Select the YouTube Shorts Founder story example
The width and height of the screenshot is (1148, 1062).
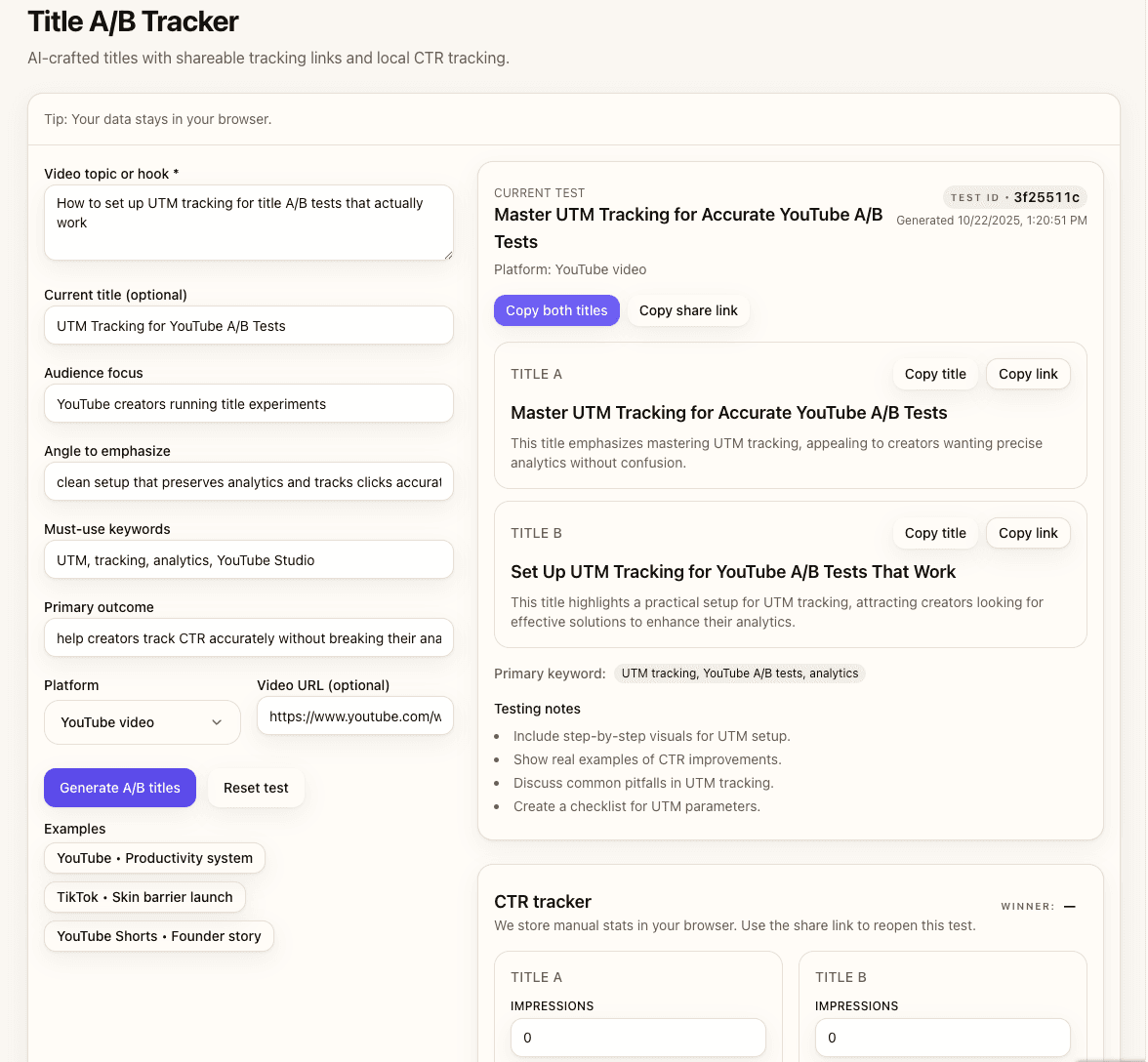point(158,936)
